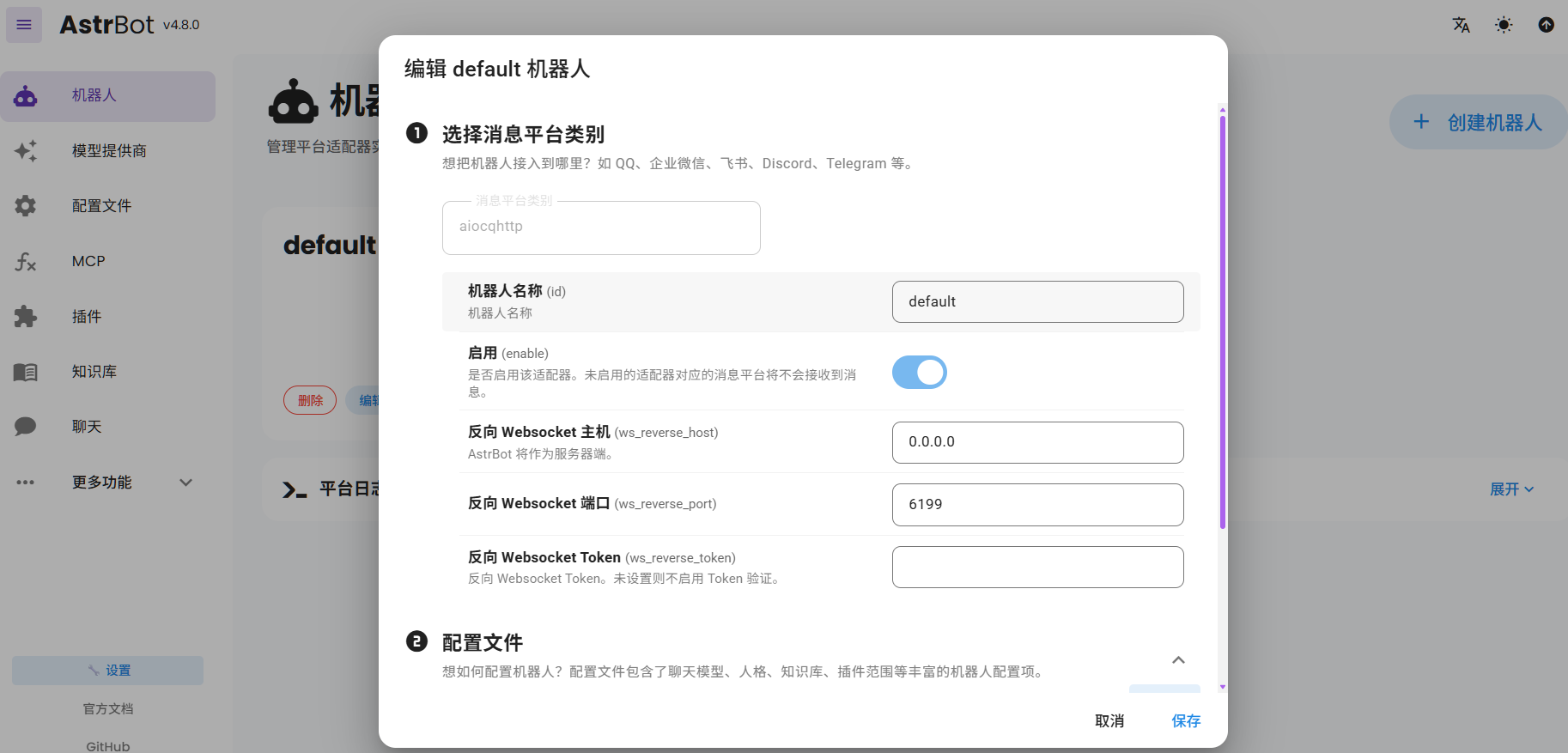Click the function icon beside MCP
1568x753 pixels.
coord(26,261)
